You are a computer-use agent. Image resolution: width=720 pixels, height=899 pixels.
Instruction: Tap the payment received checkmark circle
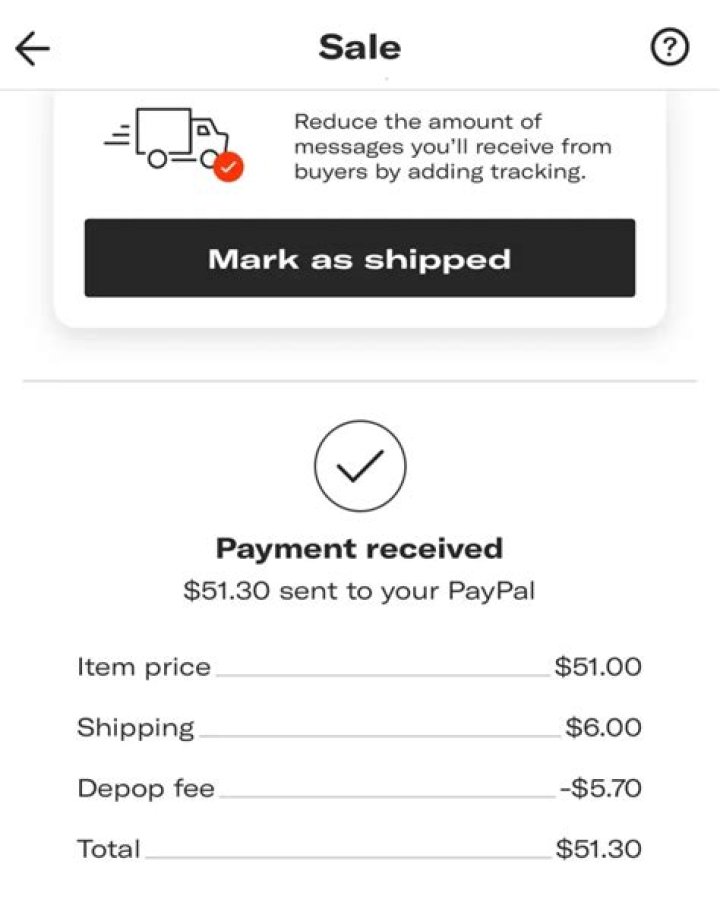[x=360, y=466]
